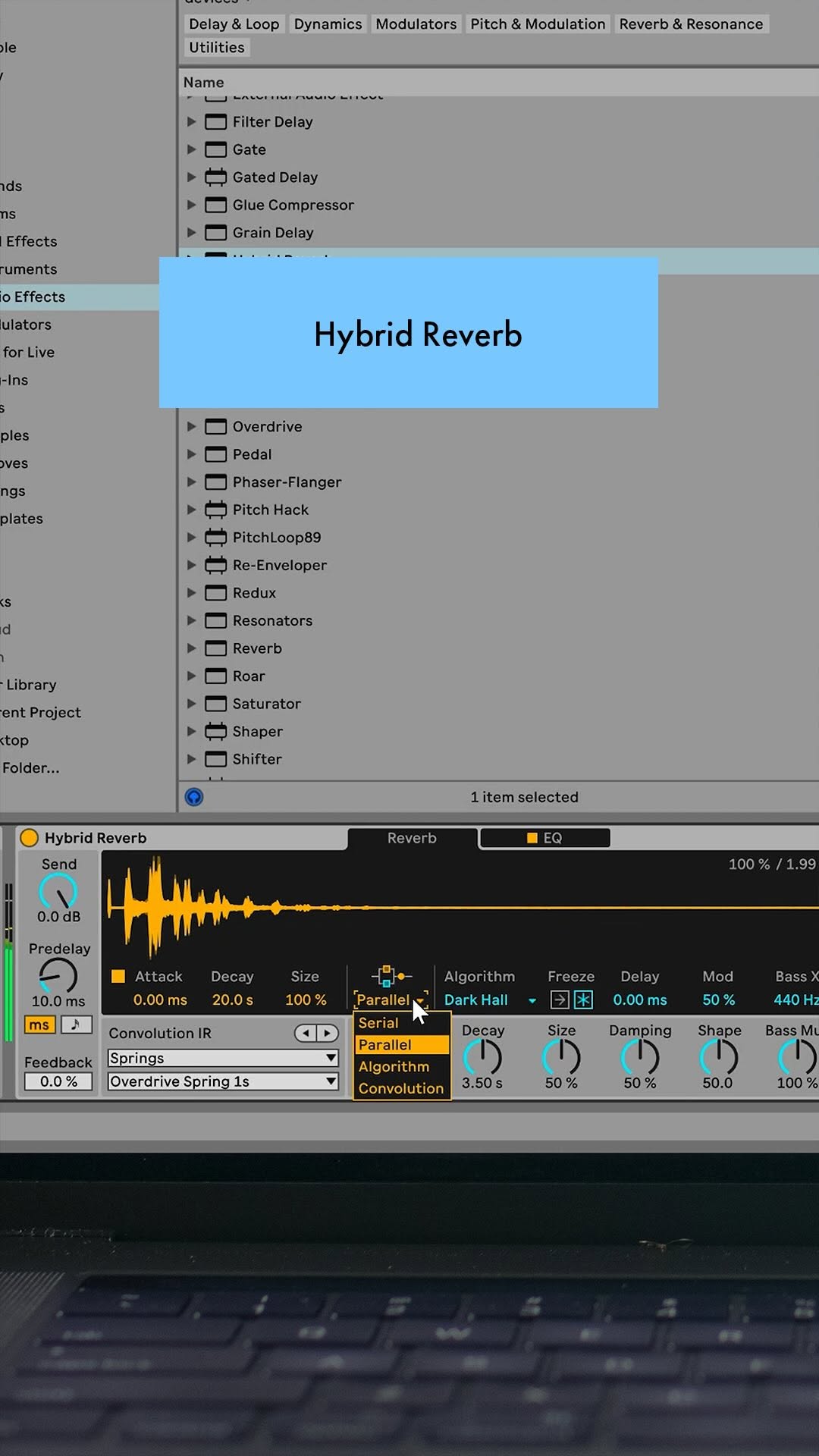Enable predelay ms time mode

[39, 1025]
